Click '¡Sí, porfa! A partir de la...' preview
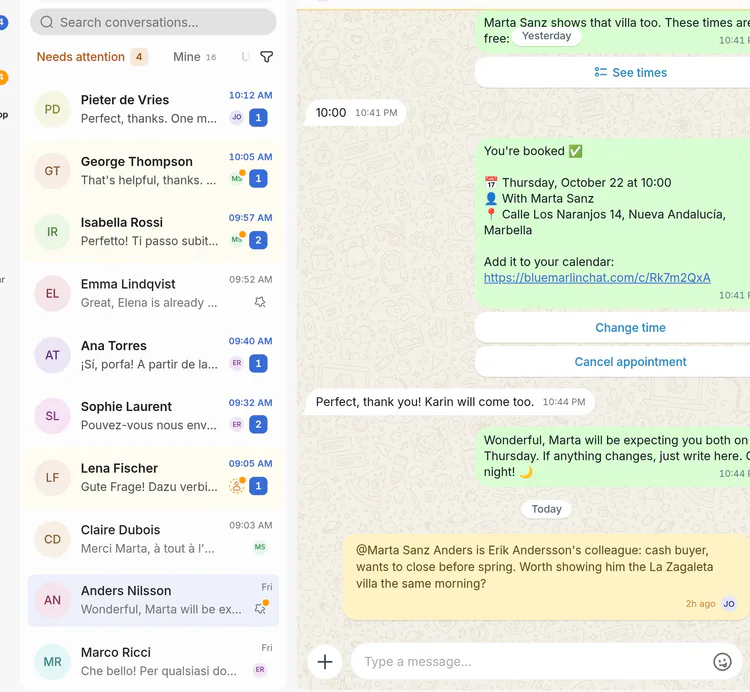Viewport: 750px width, 692px height. tap(149, 364)
